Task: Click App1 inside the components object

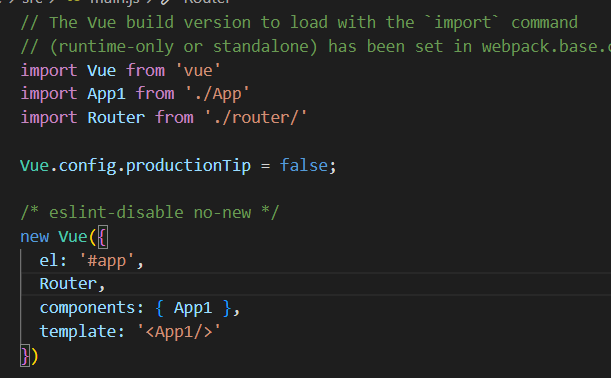Action: point(193,308)
